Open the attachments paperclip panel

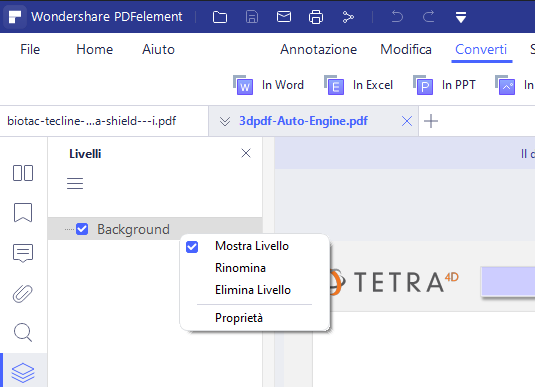[x=23, y=293]
